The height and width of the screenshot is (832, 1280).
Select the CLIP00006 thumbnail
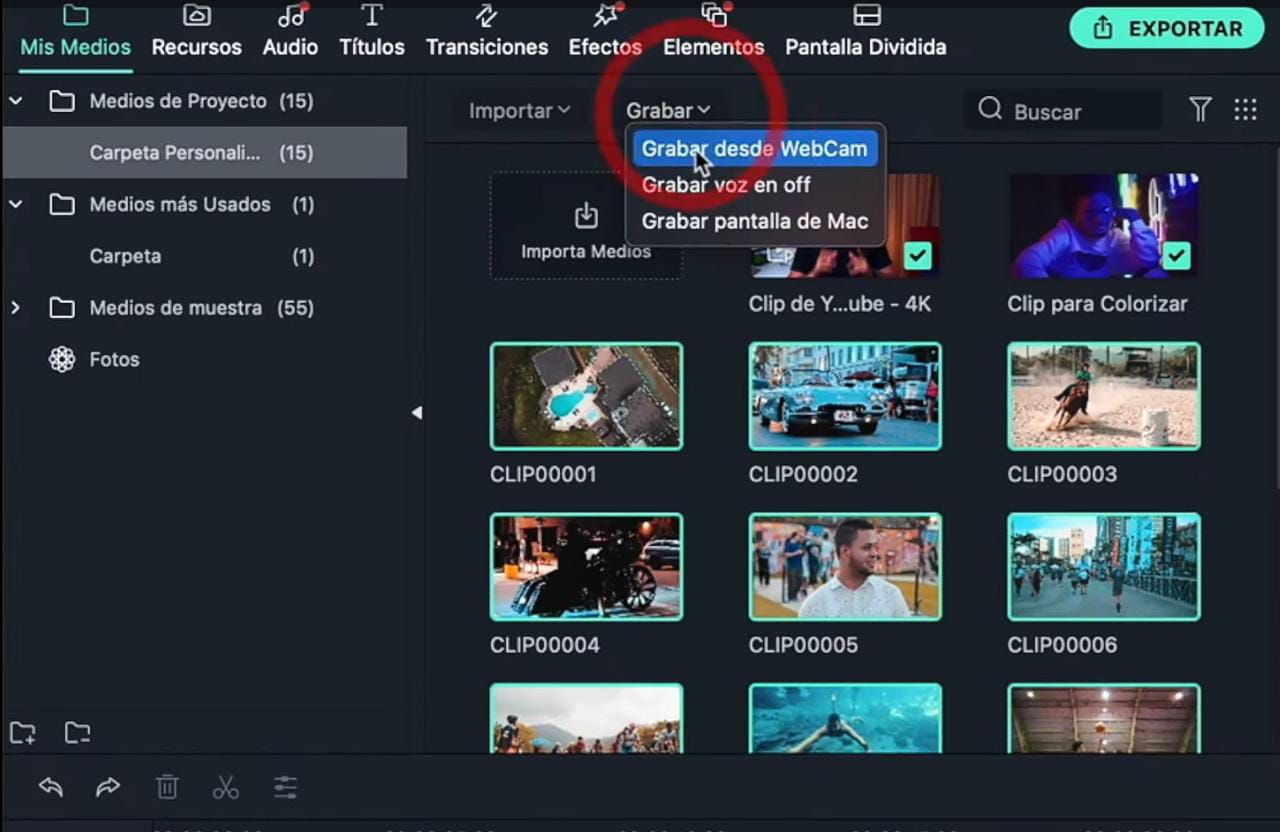pos(1104,567)
